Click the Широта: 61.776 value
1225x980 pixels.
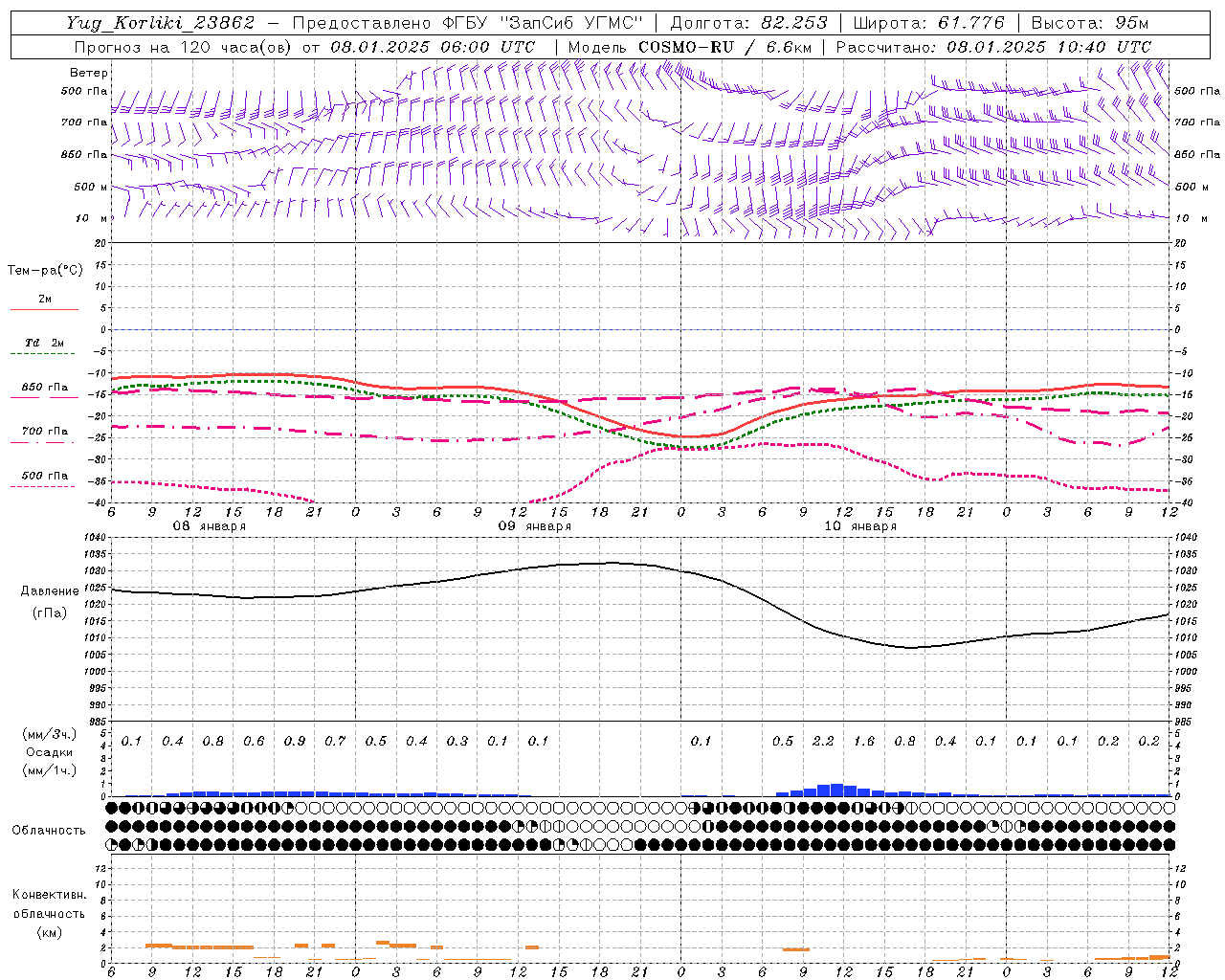pyautogui.click(x=928, y=23)
